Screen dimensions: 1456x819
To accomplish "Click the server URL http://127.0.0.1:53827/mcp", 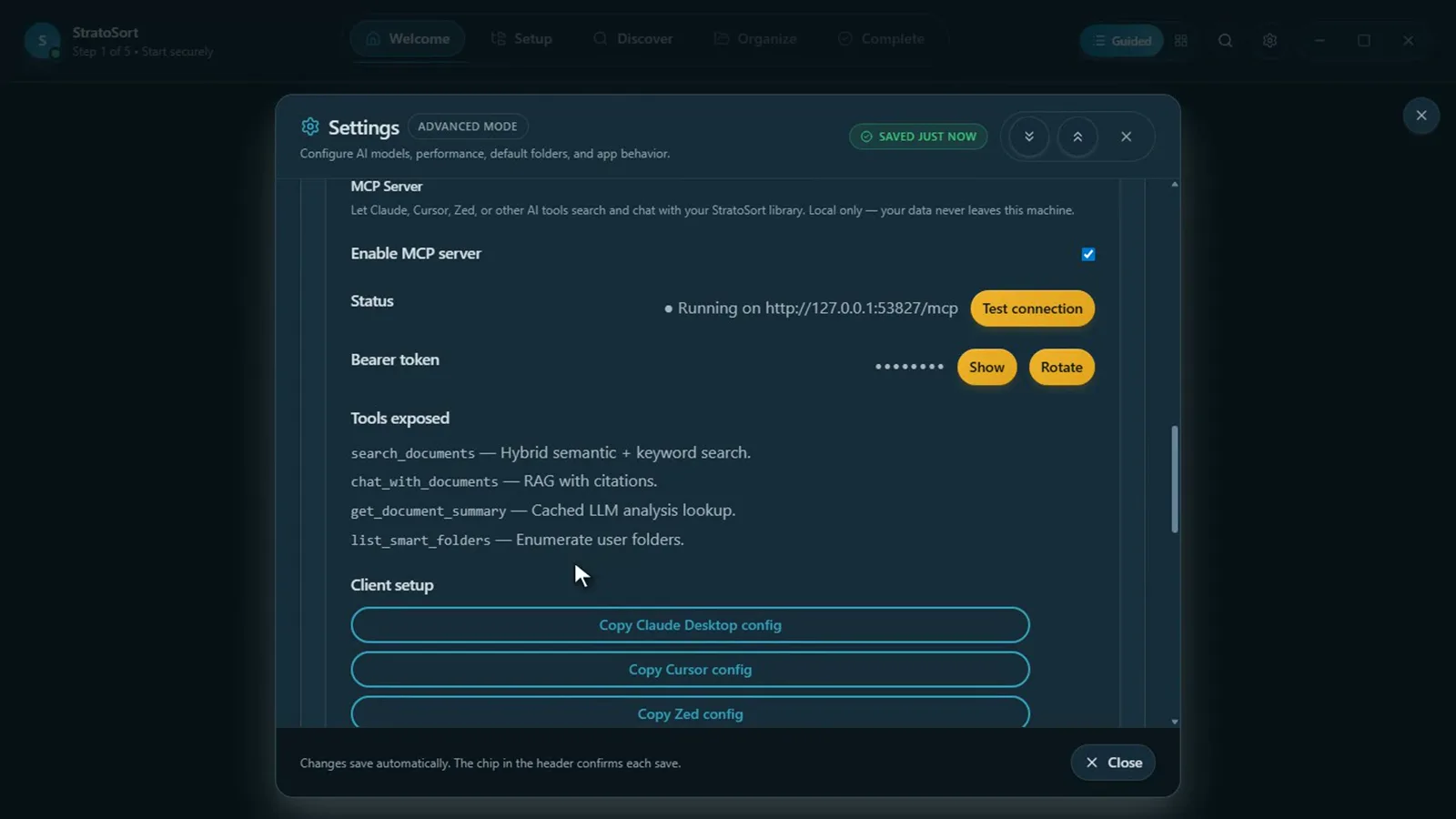I will [x=861, y=308].
